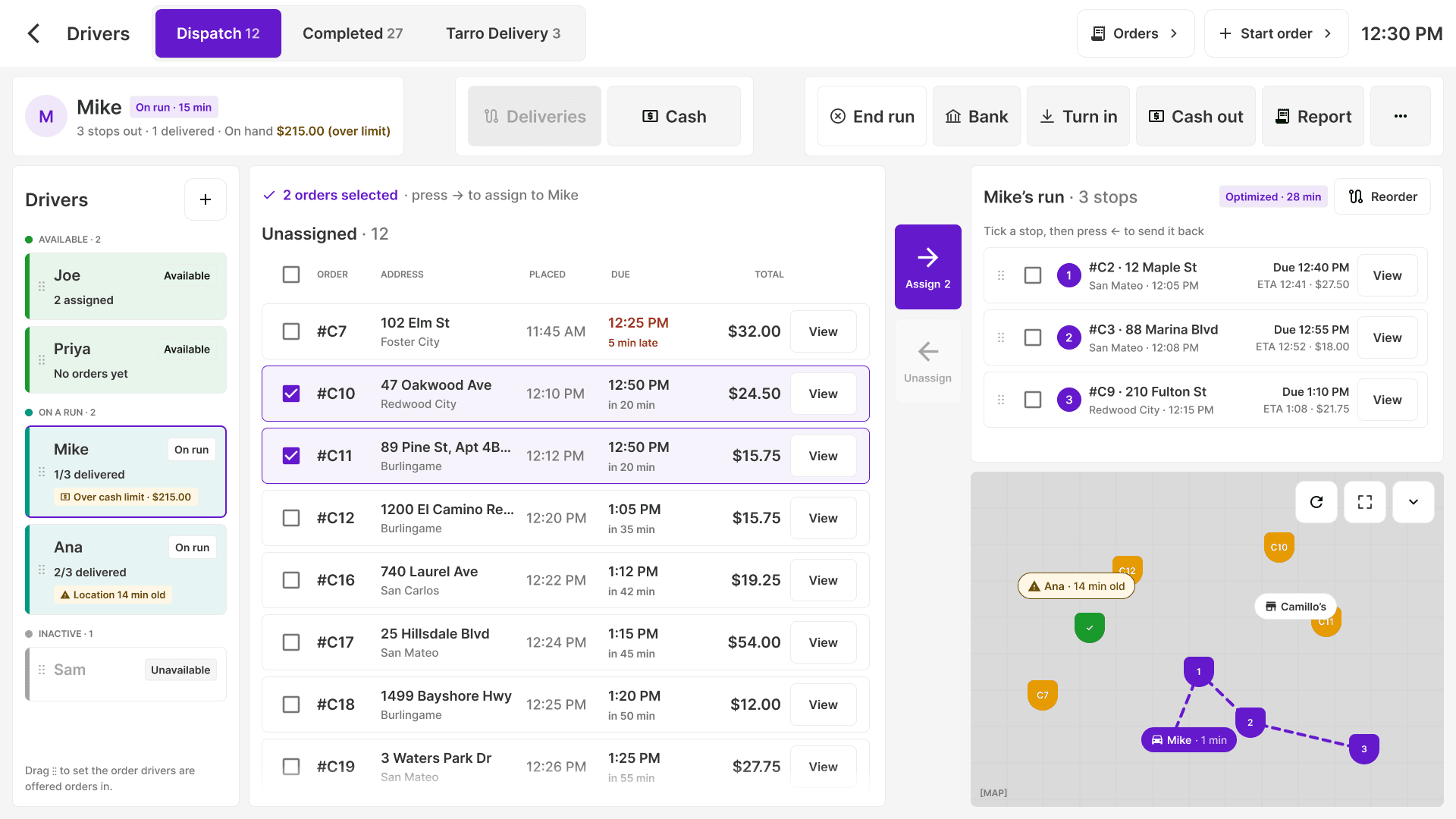Open the Report button
Image resolution: width=1456 pixels, height=819 pixels.
click(1313, 116)
